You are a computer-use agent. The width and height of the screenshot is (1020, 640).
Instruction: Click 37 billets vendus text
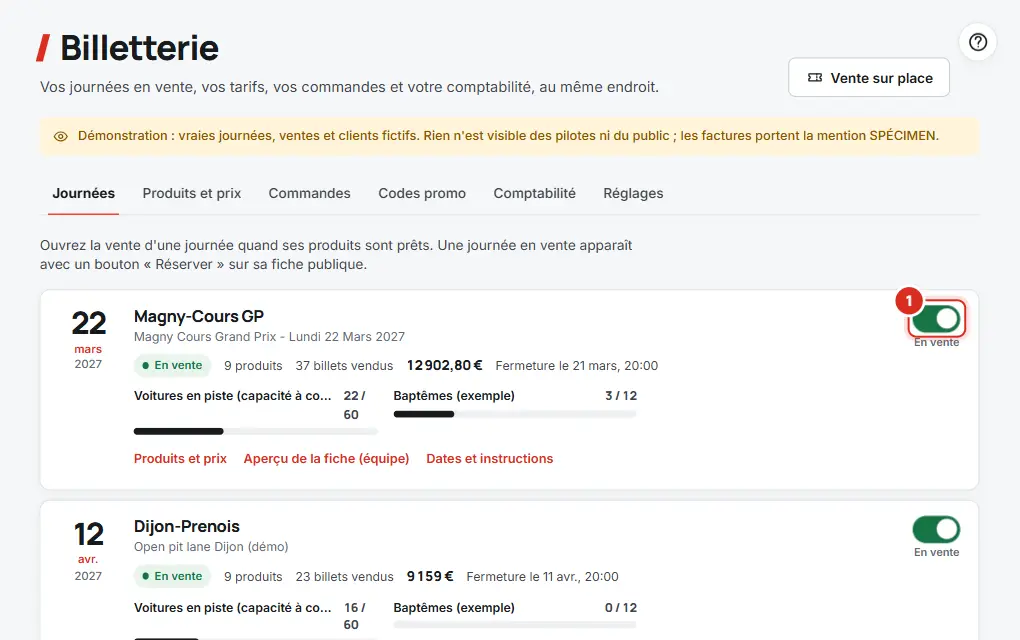pos(344,366)
